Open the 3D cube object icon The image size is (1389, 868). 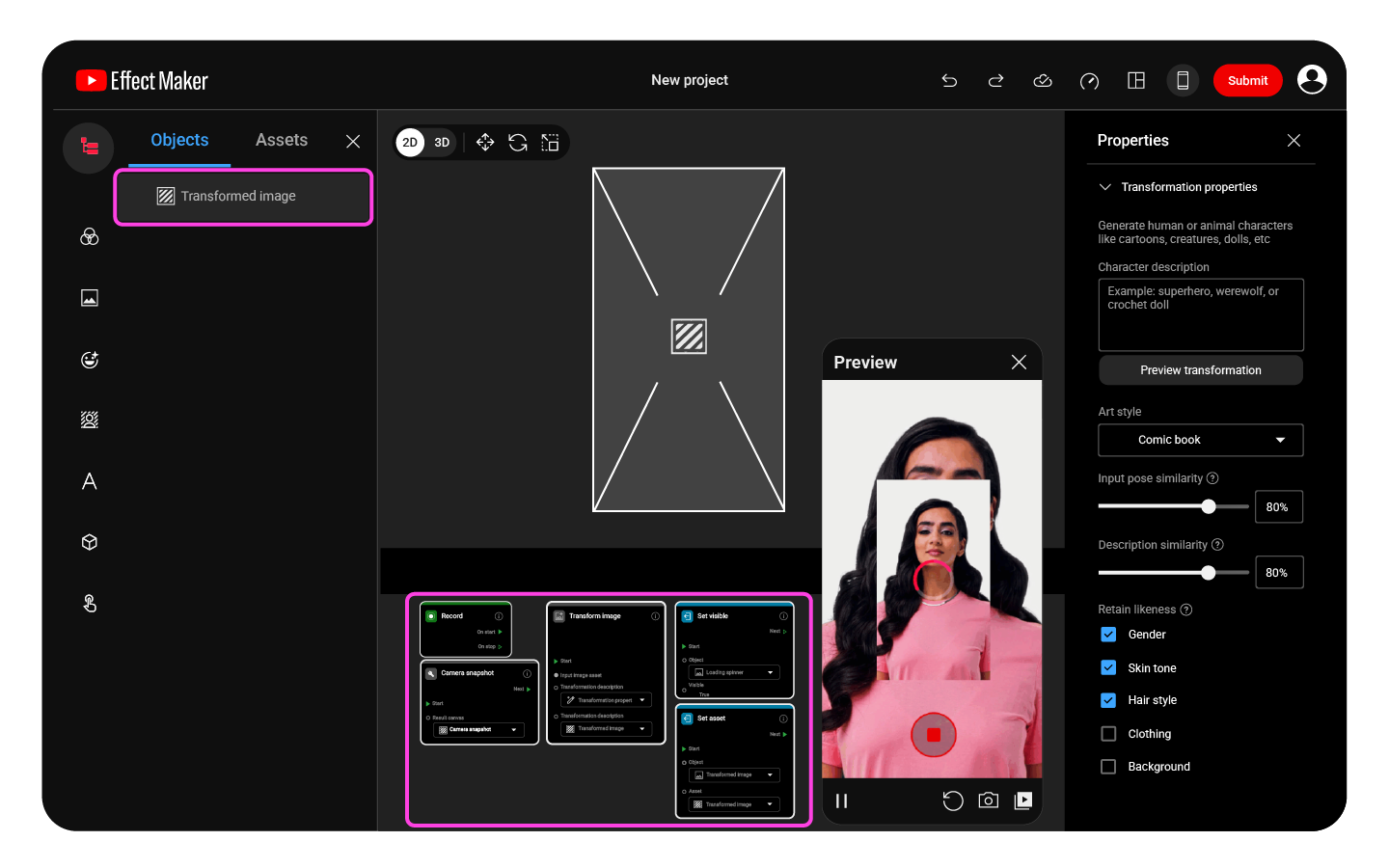pyautogui.click(x=90, y=542)
